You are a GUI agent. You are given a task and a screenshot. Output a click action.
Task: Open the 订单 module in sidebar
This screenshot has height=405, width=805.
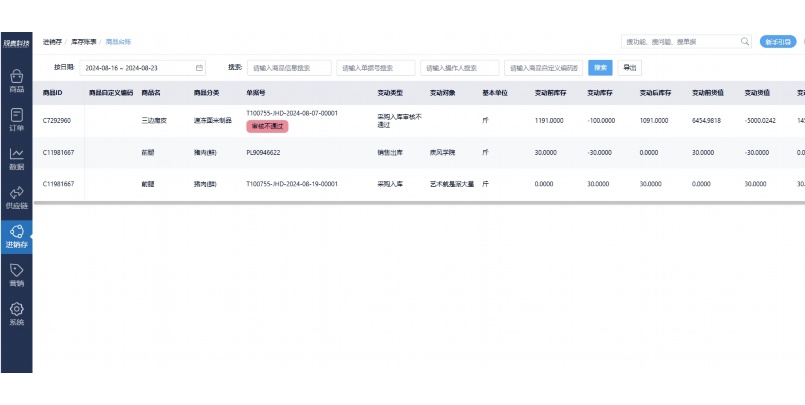(x=16, y=120)
